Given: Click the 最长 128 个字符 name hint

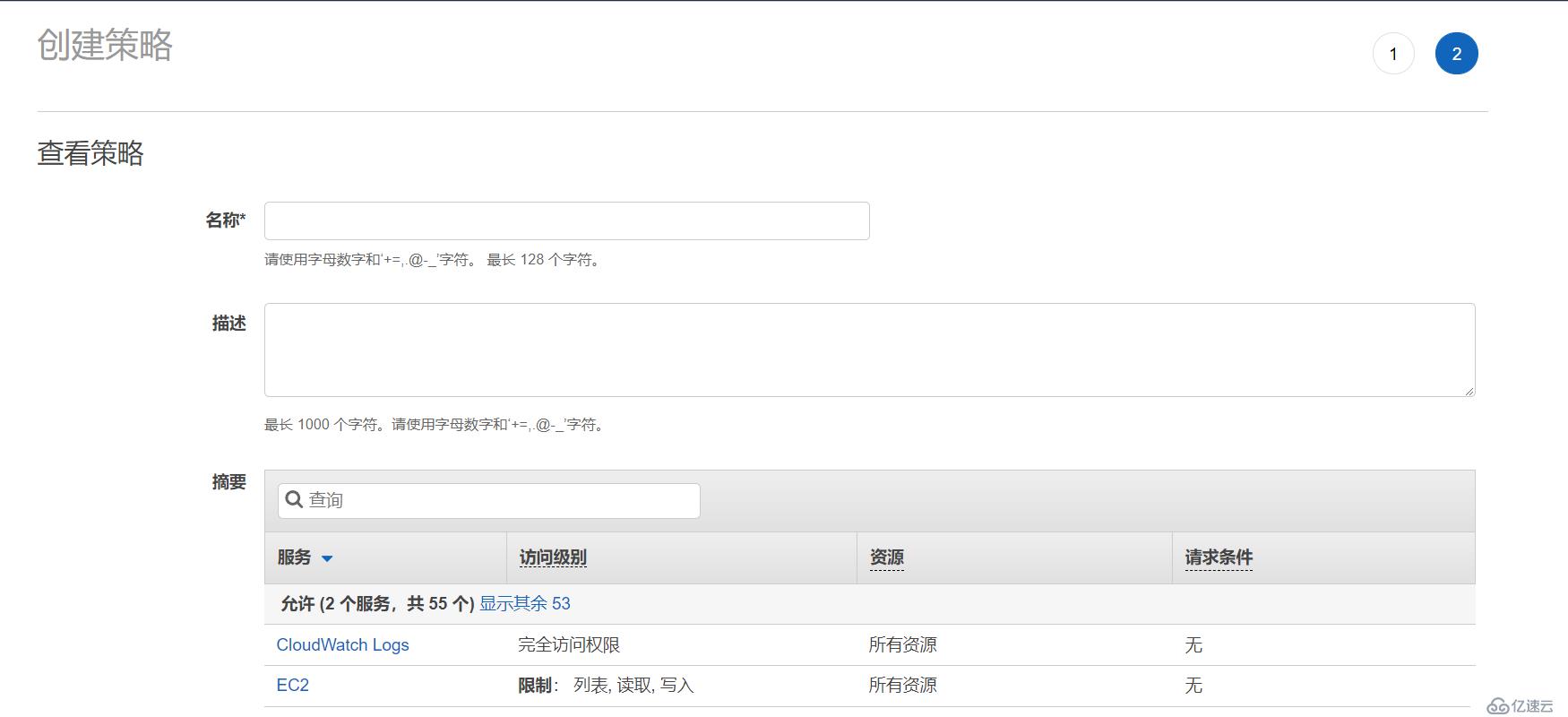Looking at the screenshot, I should tap(545, 260).
